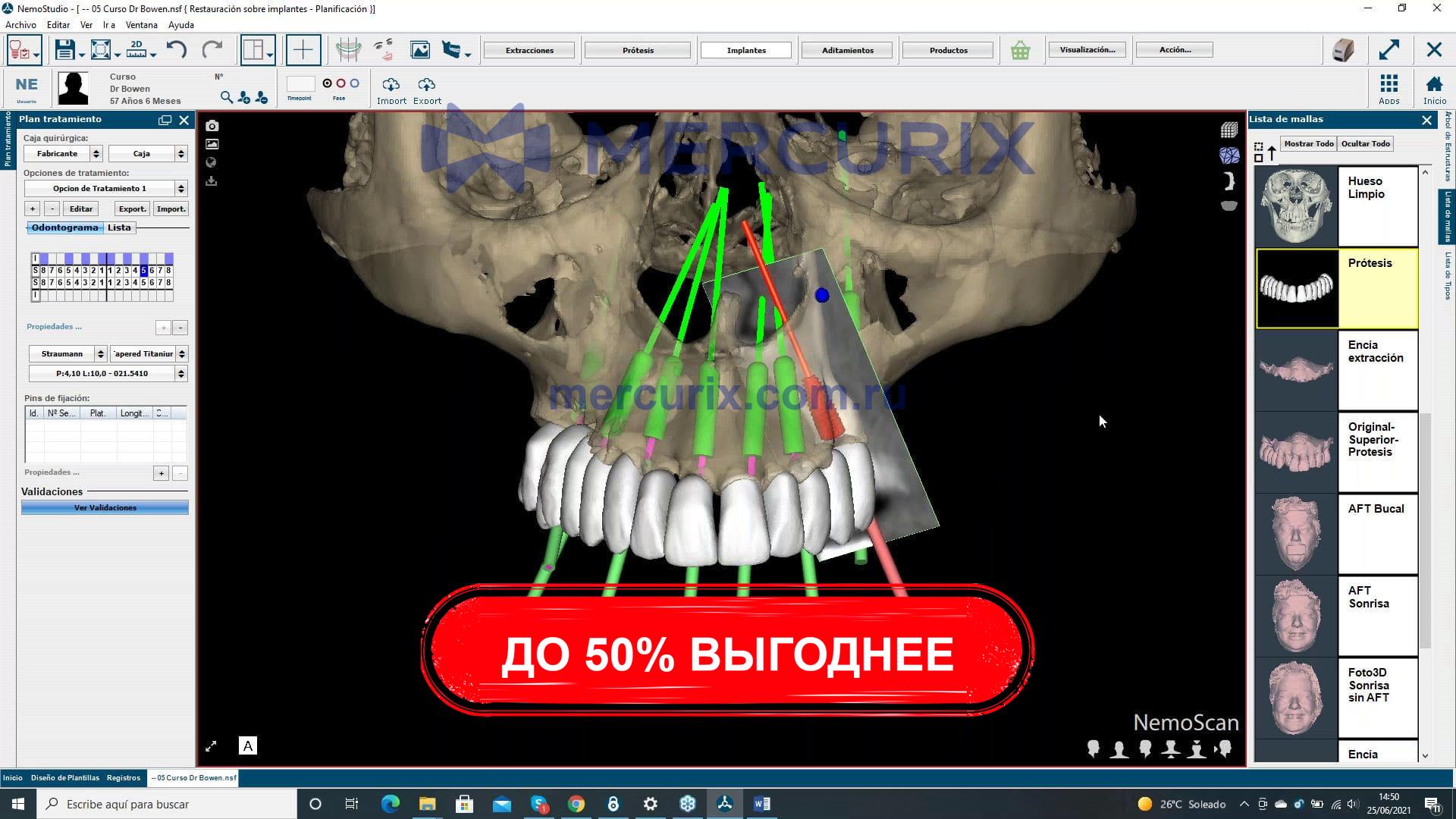Click the Aditamentos button

point(848,50)
